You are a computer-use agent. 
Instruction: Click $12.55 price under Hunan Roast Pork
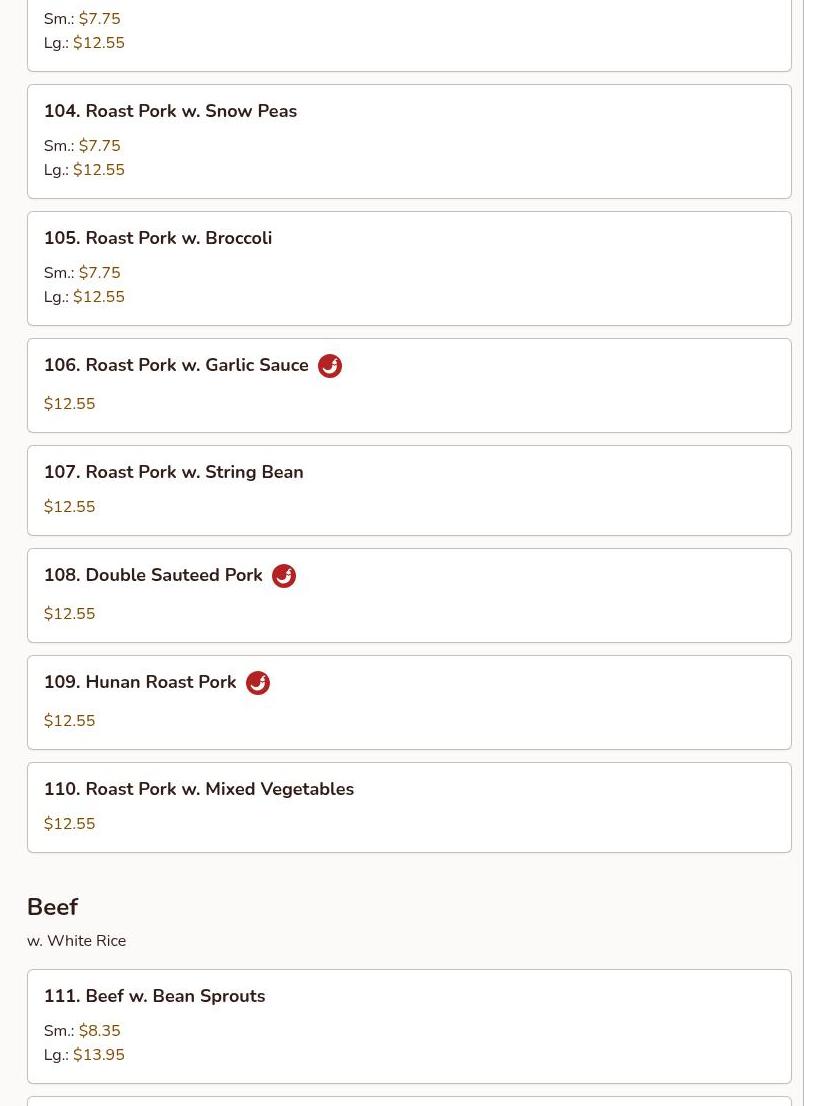(x=70, y=721)
